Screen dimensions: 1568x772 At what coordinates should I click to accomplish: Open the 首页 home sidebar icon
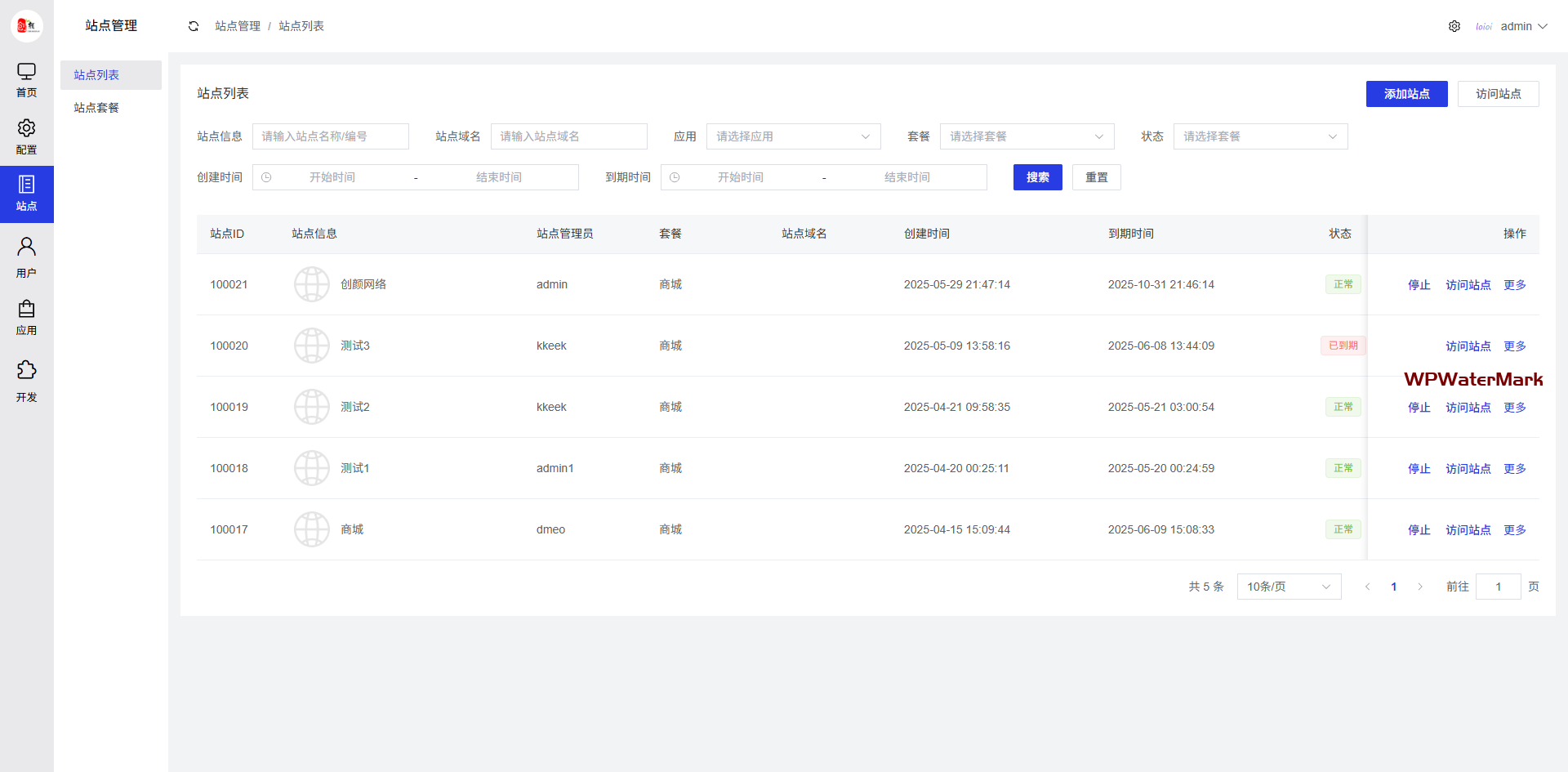coord(26,80)
